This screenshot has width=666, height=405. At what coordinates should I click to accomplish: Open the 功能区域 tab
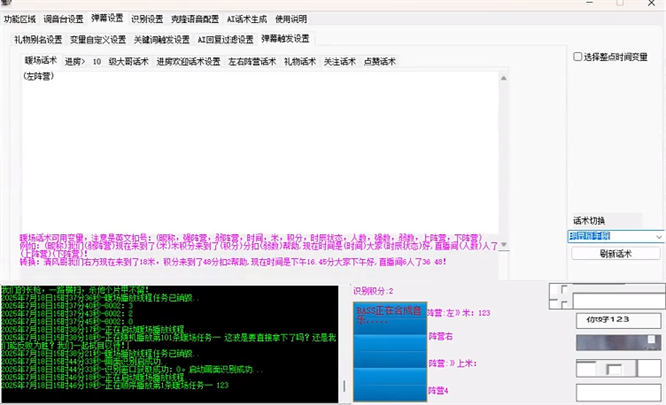[20, 20]
